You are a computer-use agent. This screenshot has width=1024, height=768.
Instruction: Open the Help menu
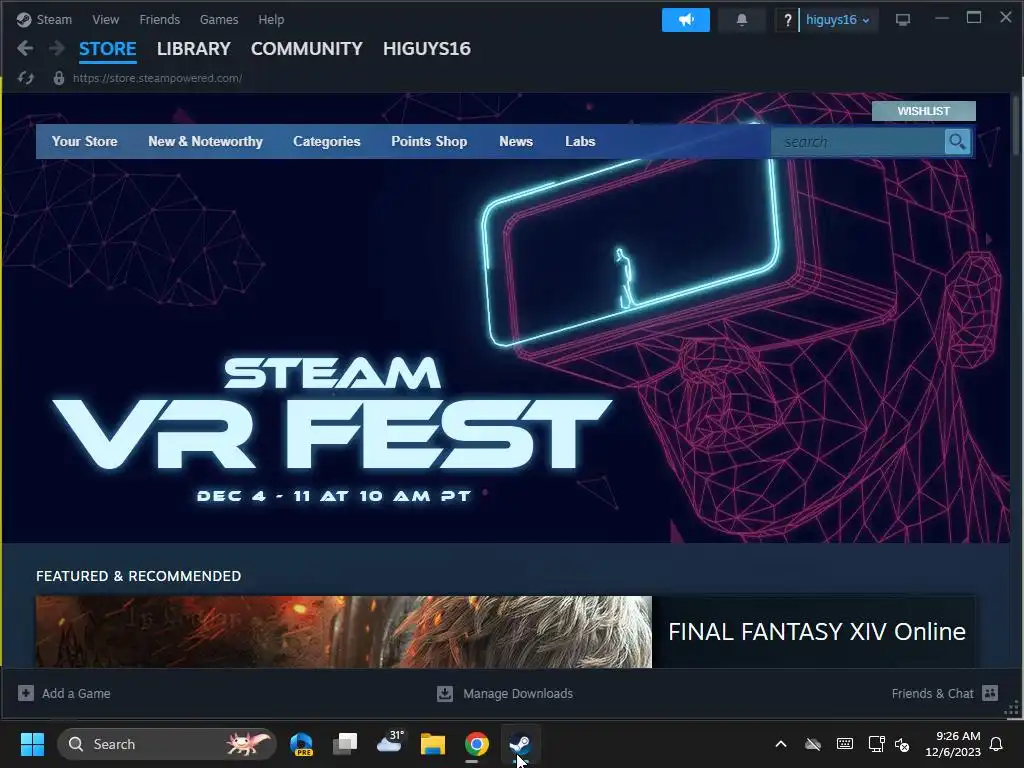271,20
